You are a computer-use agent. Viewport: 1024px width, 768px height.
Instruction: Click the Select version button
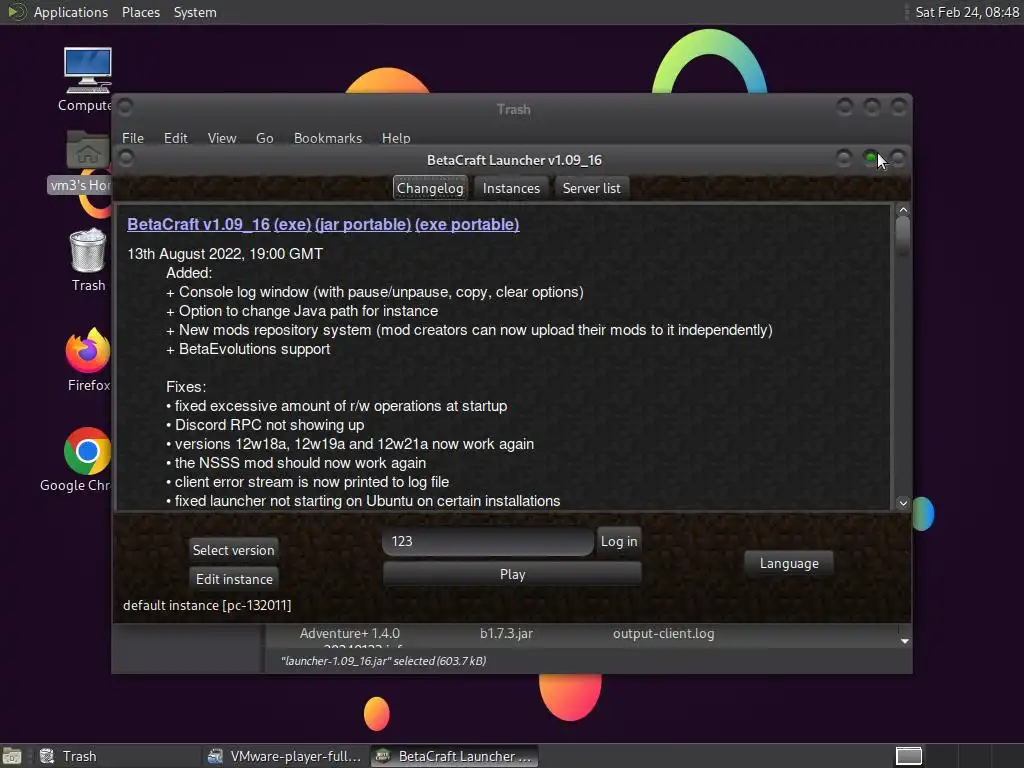coord(233,550)
